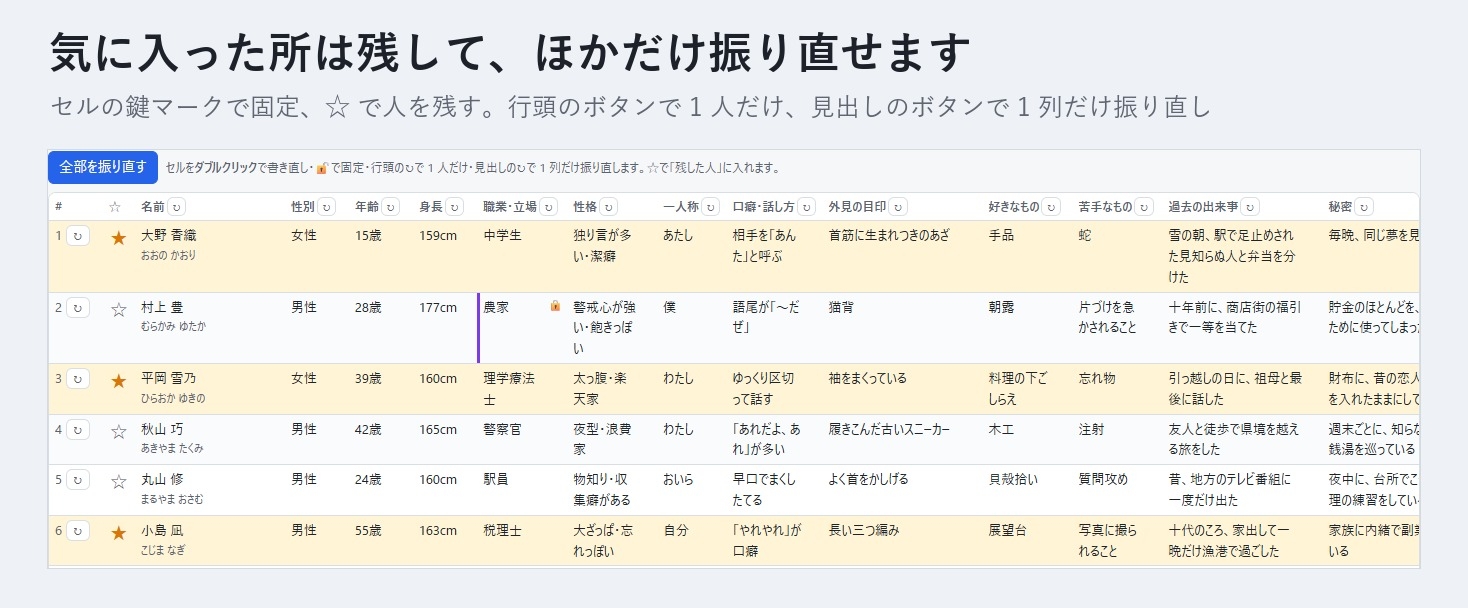Select the 警察官 occupation cell
1468x608 pixels.
522,439
